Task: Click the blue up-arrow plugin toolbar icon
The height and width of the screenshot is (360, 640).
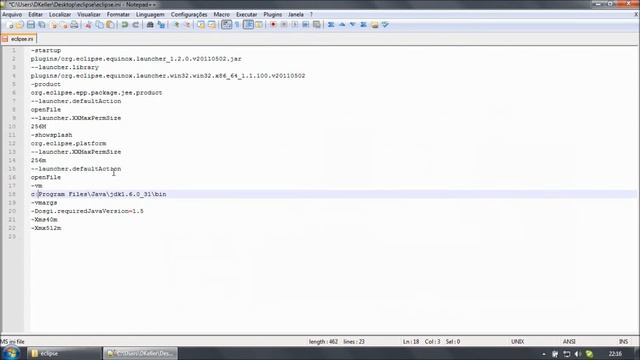Action: click(x=342, y=25)
